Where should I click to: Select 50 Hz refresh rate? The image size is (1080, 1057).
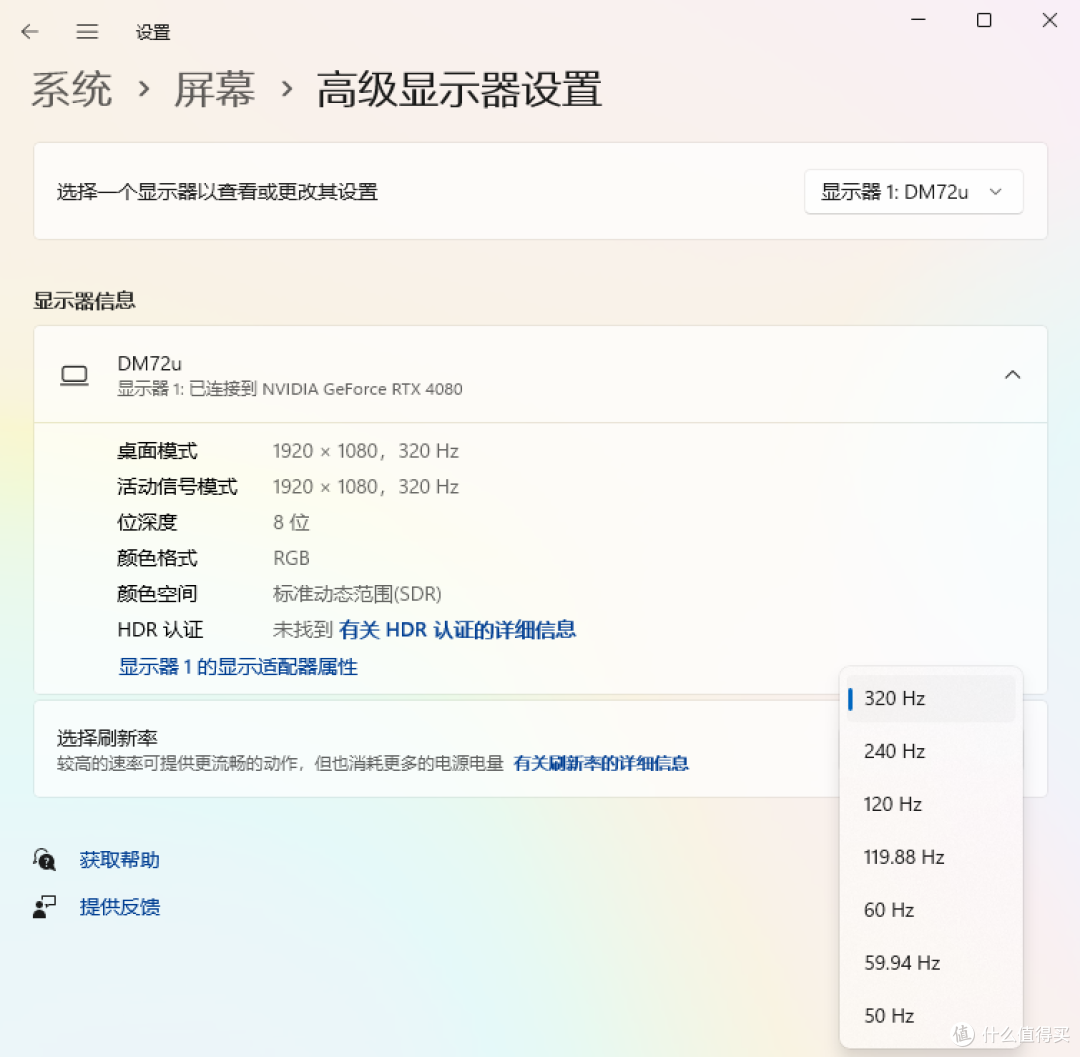[x=931, y=1016]
